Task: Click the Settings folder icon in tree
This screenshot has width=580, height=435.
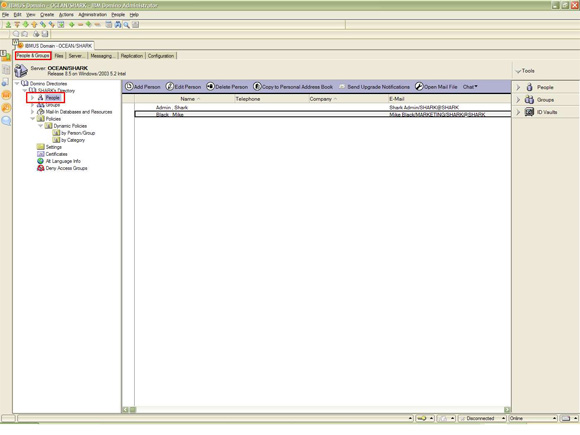Action: pyautogui.click(x=41, y=147)
